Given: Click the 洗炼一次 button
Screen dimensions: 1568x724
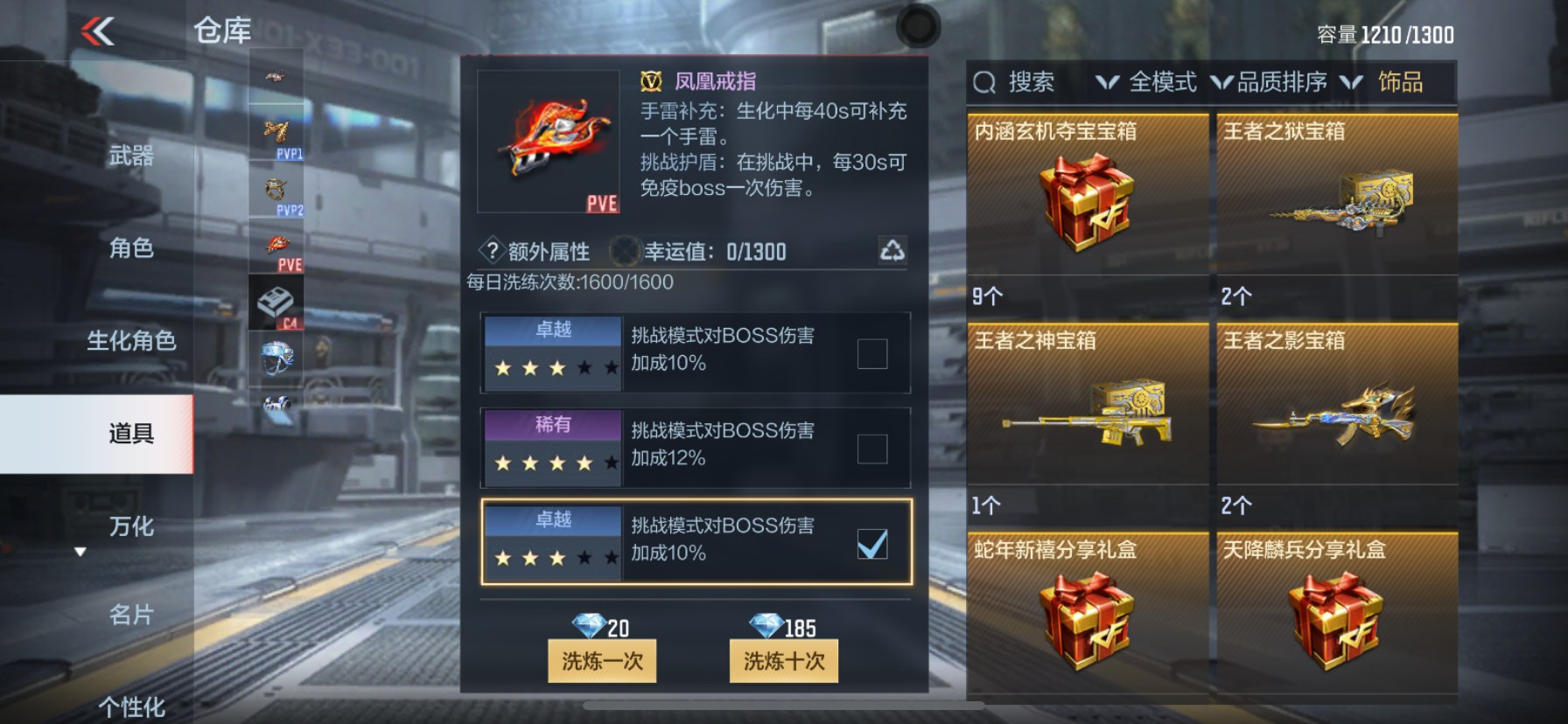Looking at the screenshot, I should 602,661.
